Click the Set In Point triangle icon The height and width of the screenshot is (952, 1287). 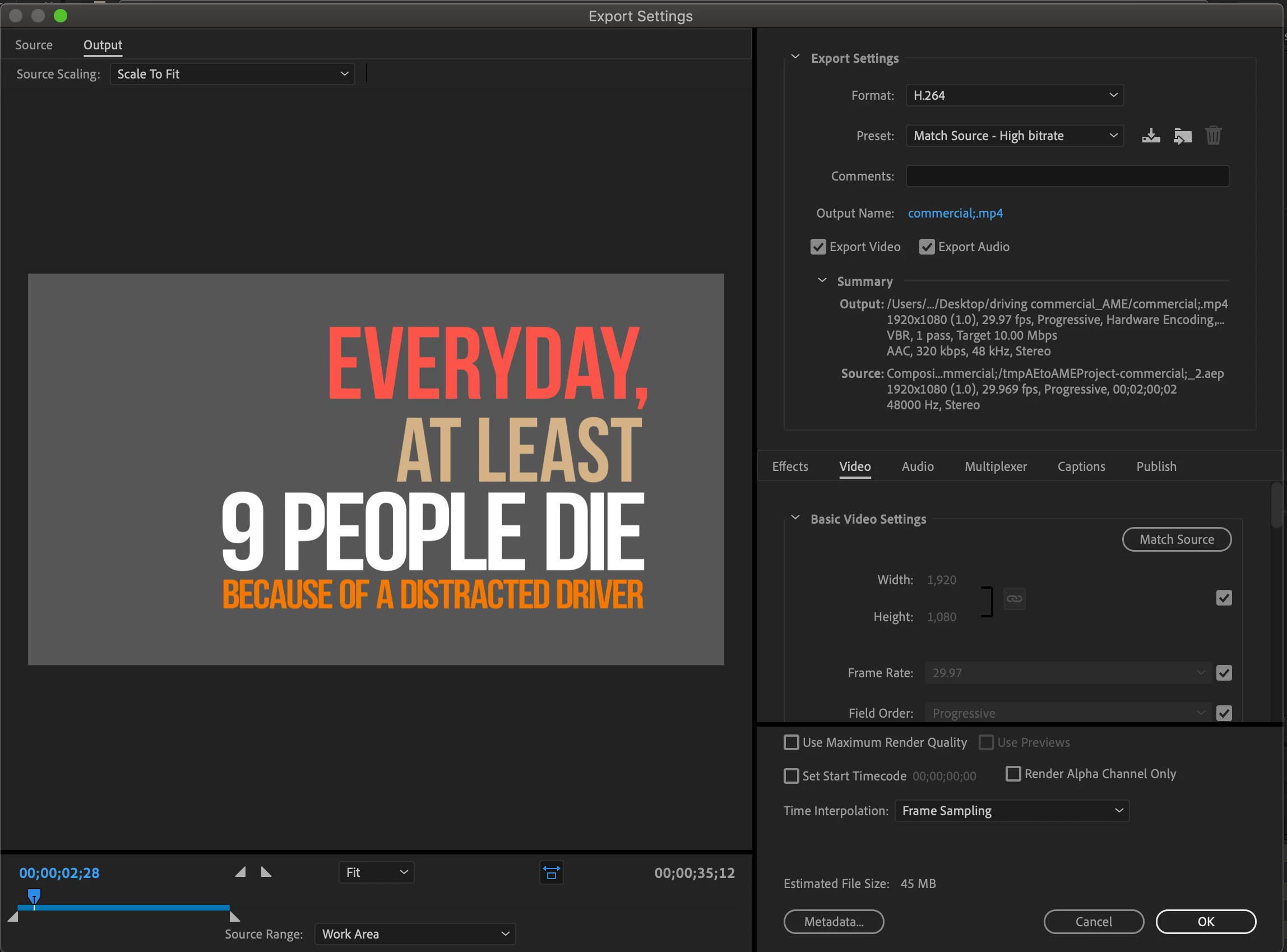point(241,872)
